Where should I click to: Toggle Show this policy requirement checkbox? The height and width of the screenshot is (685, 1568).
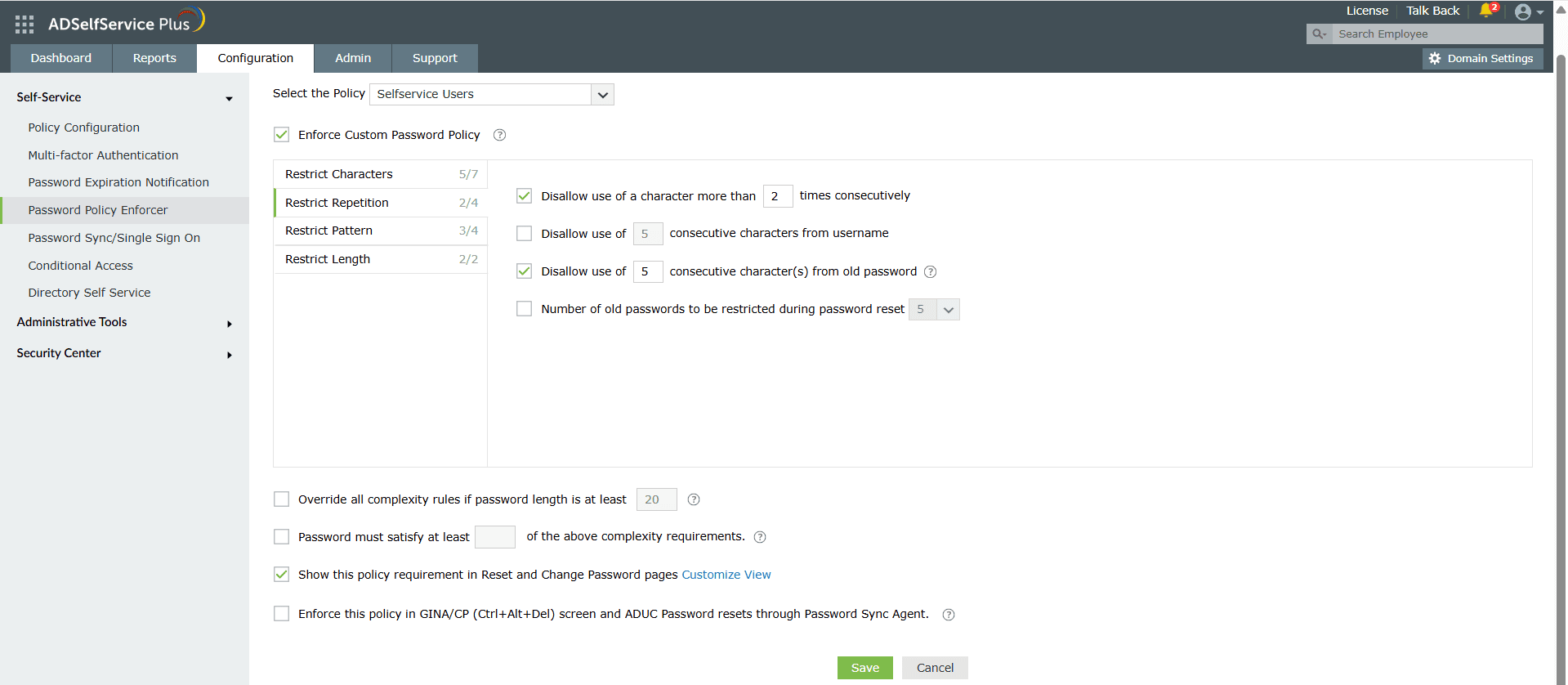282,575
